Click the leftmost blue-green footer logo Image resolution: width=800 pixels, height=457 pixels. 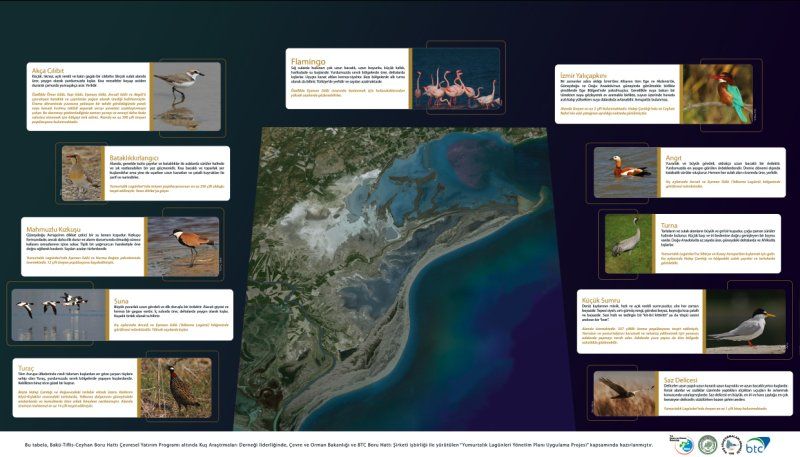(684, 445)
